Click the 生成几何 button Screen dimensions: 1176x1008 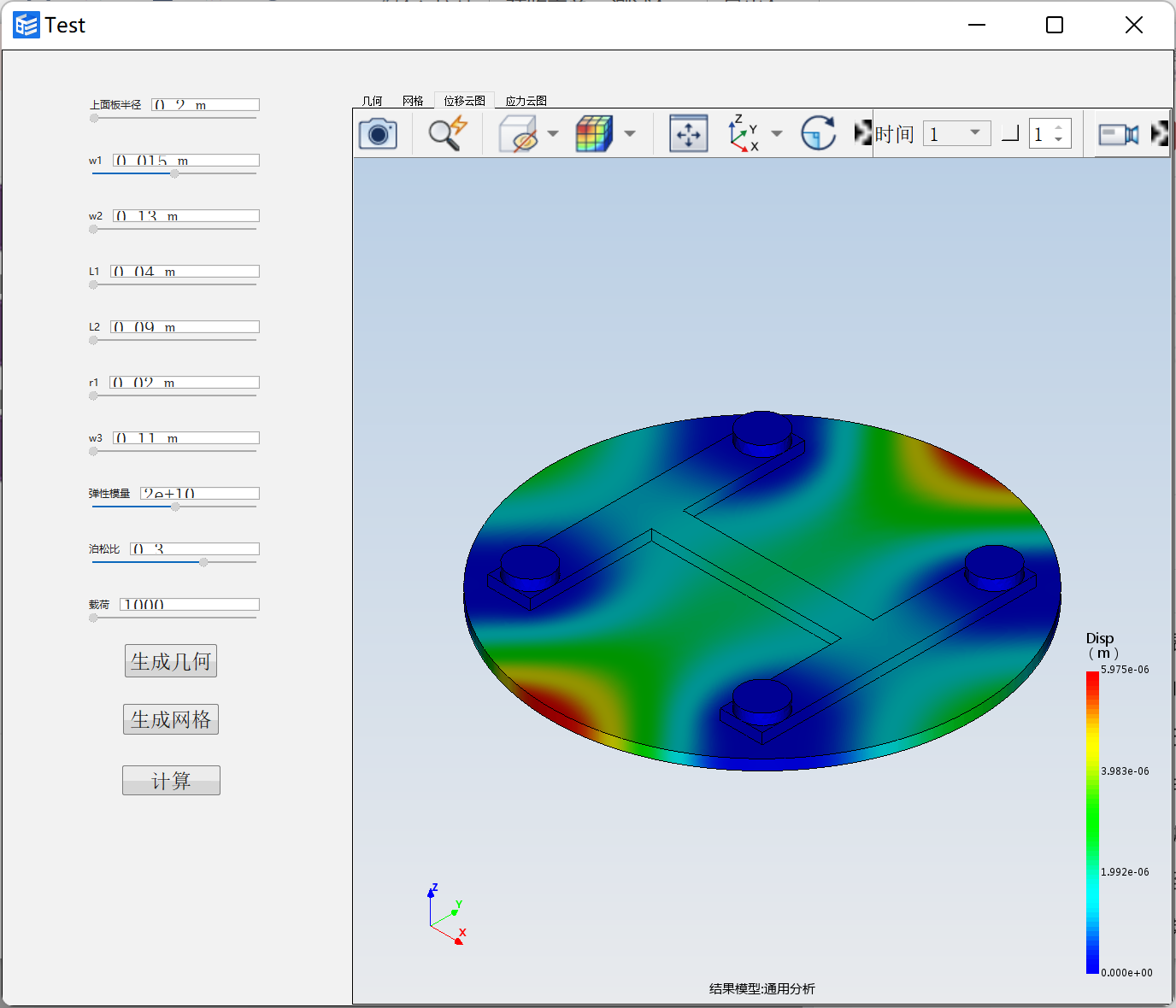(171, 661)
